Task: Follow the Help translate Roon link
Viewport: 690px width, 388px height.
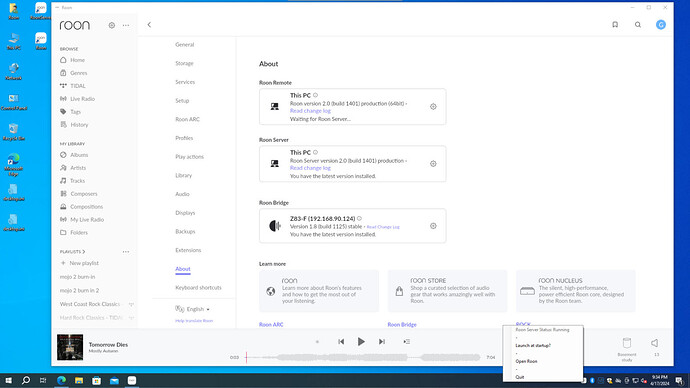Action: click(194, 321)
